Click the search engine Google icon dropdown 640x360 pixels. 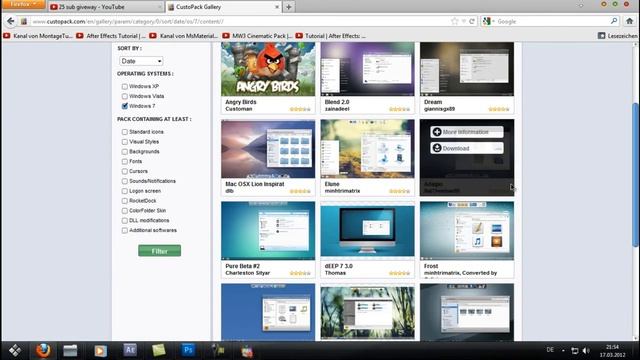pyautogui.click(x=489, y=21)
